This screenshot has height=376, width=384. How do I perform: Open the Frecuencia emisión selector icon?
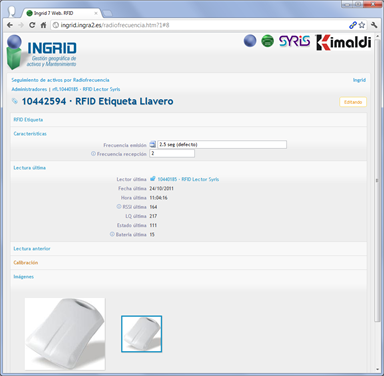click(152, 144)
